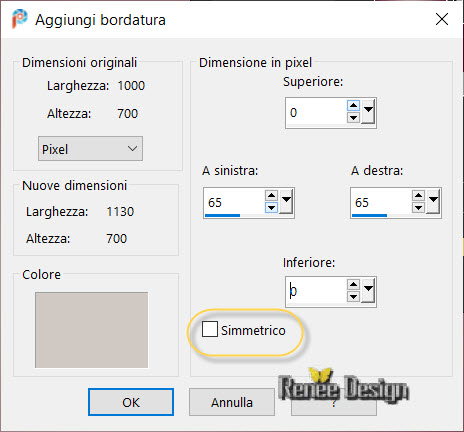Expand the Superiore slider dropdown arrow
The width and height of the screenshot is (464, 432).
(x=368, y=112)
